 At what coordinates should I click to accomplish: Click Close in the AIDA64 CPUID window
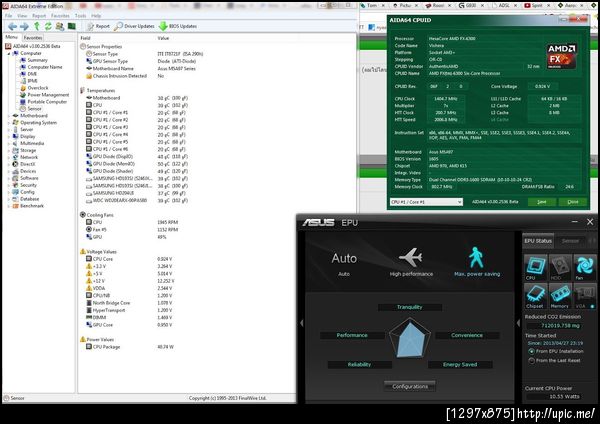point(572,202)
